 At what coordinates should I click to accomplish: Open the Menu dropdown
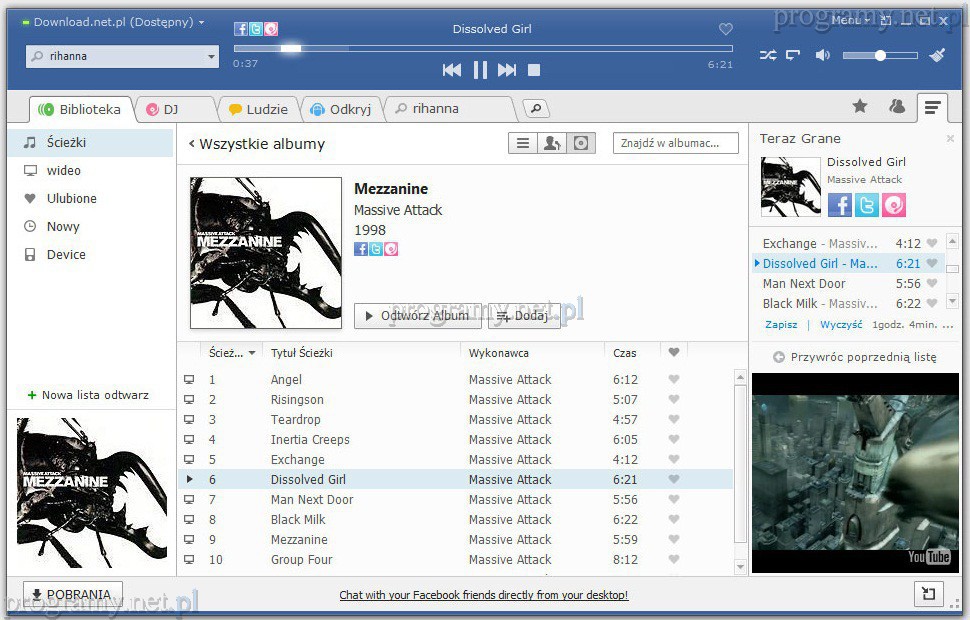849,21
